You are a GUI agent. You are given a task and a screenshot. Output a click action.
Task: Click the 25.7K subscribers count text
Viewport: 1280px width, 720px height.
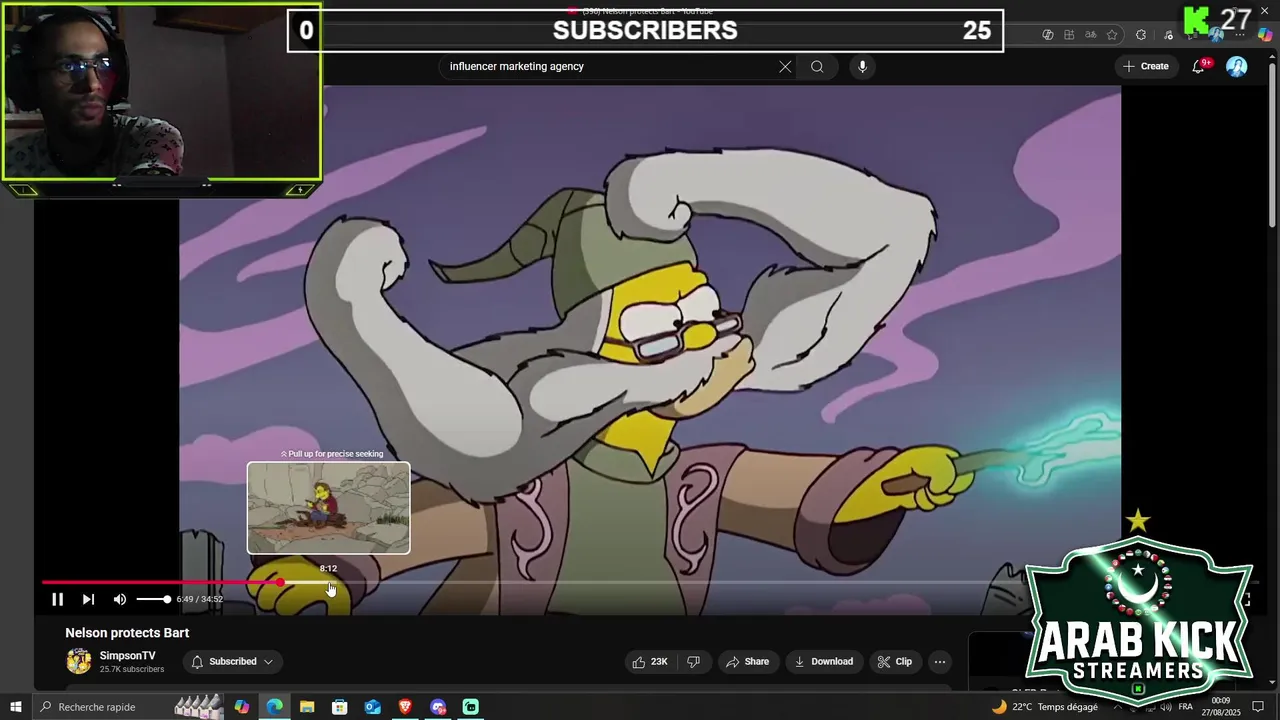pyautogui.click(x=132, y=669)
